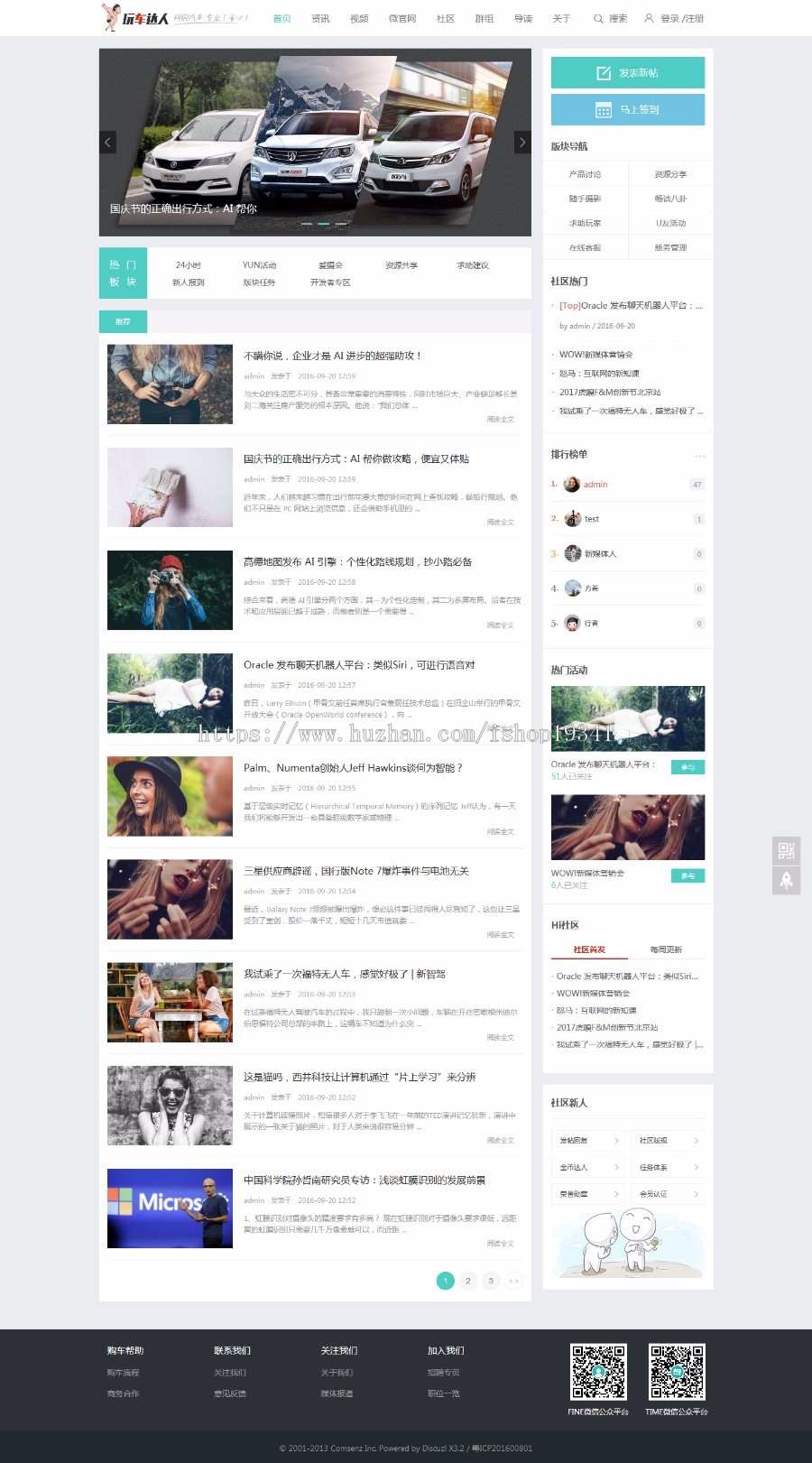This screenshot has width=812, height=1463.
Task: Open the ranking list more dots icon
Action: 699,456
